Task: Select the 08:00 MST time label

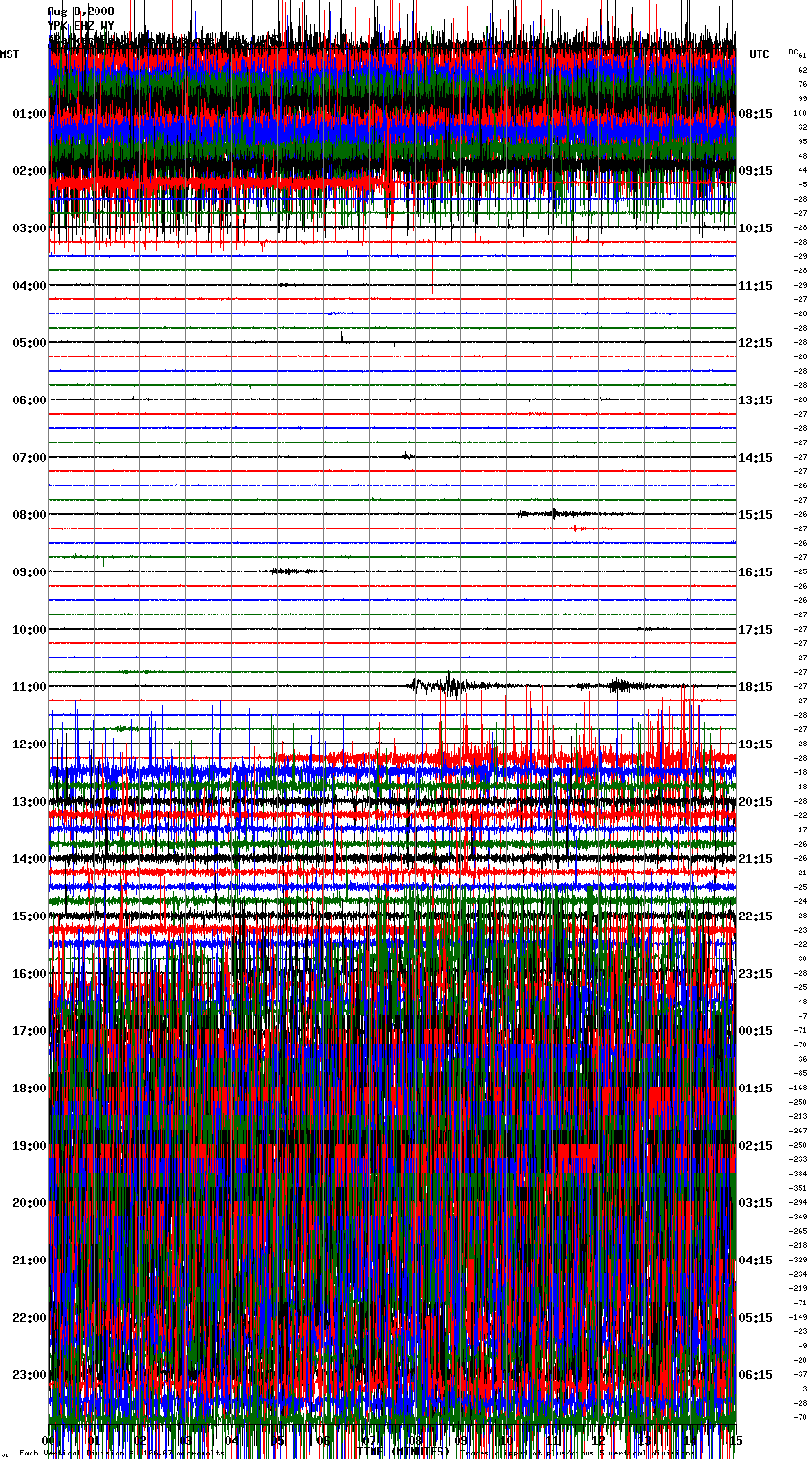Action: click(30, 515)
